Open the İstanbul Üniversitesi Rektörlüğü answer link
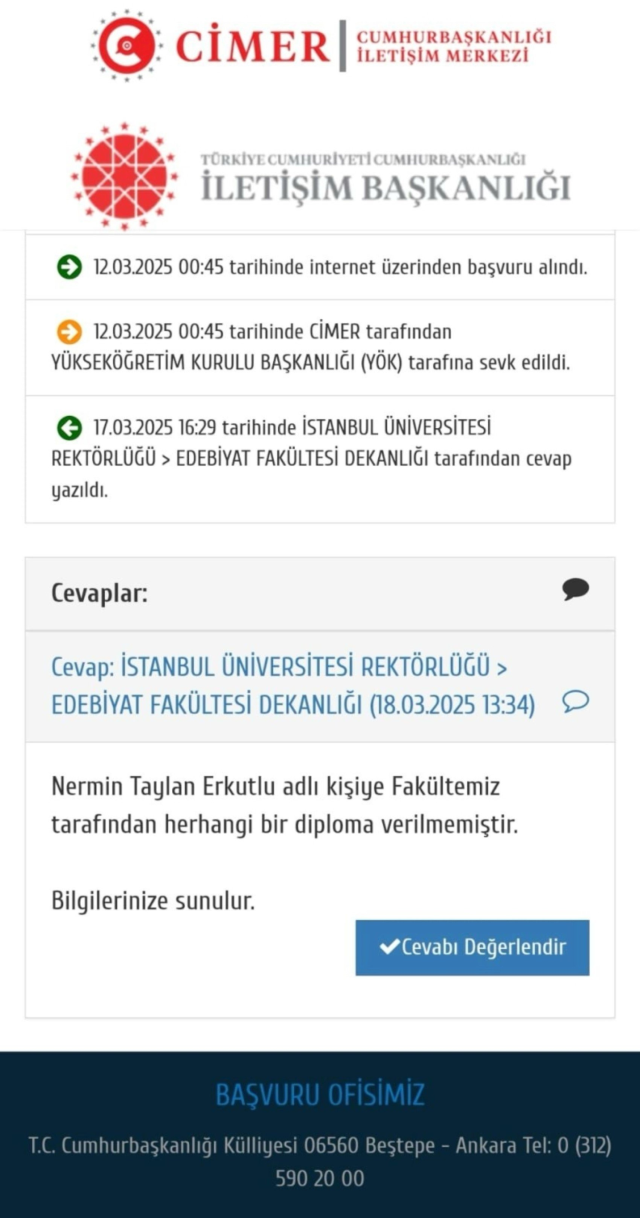The height and width of the screenshot is (1218, 640). point(293,685)
